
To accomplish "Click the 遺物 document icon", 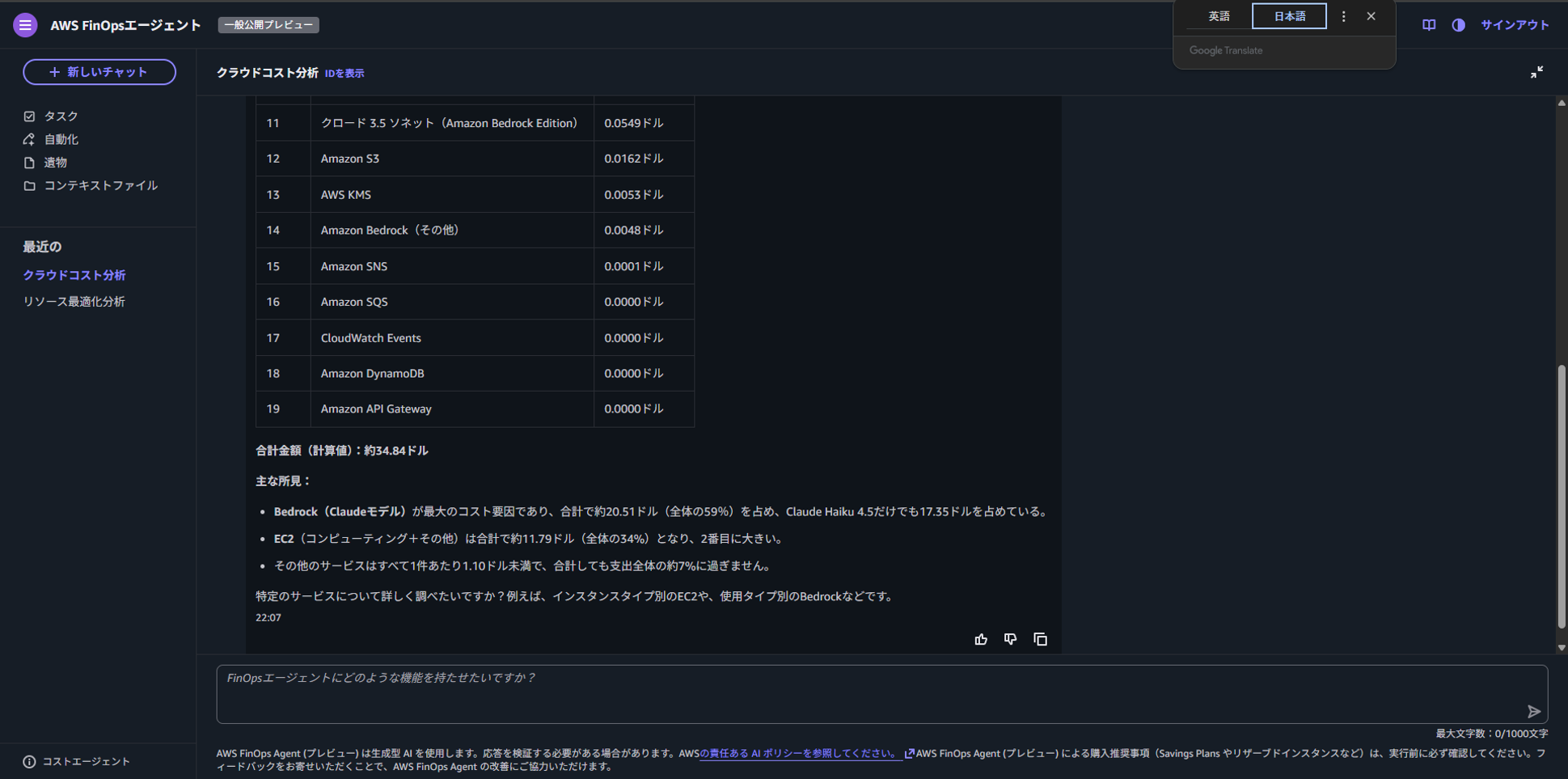I will click(x=29, y=163).
